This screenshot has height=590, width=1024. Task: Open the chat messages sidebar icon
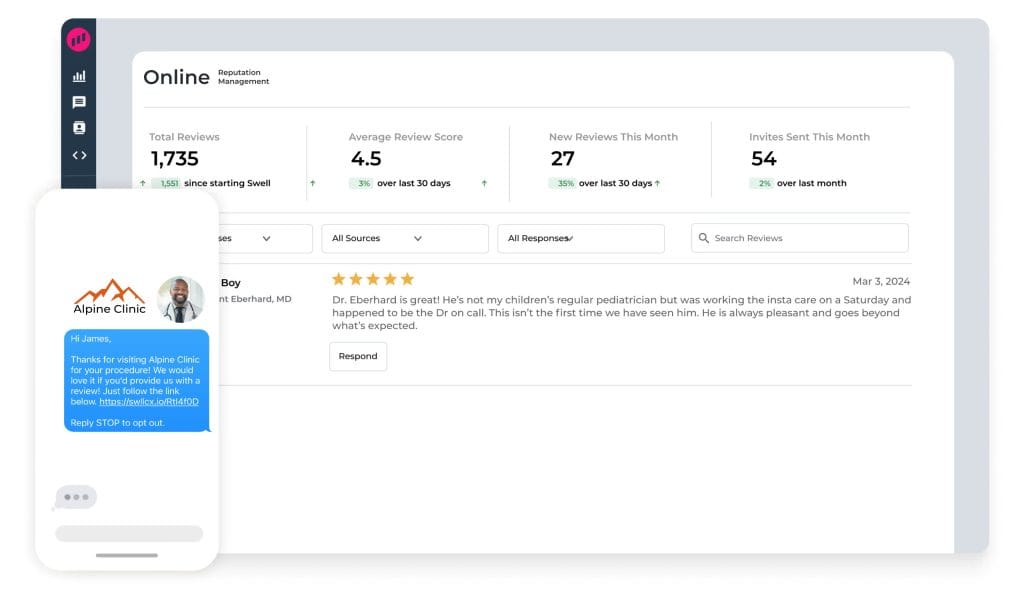pos(79,102)
